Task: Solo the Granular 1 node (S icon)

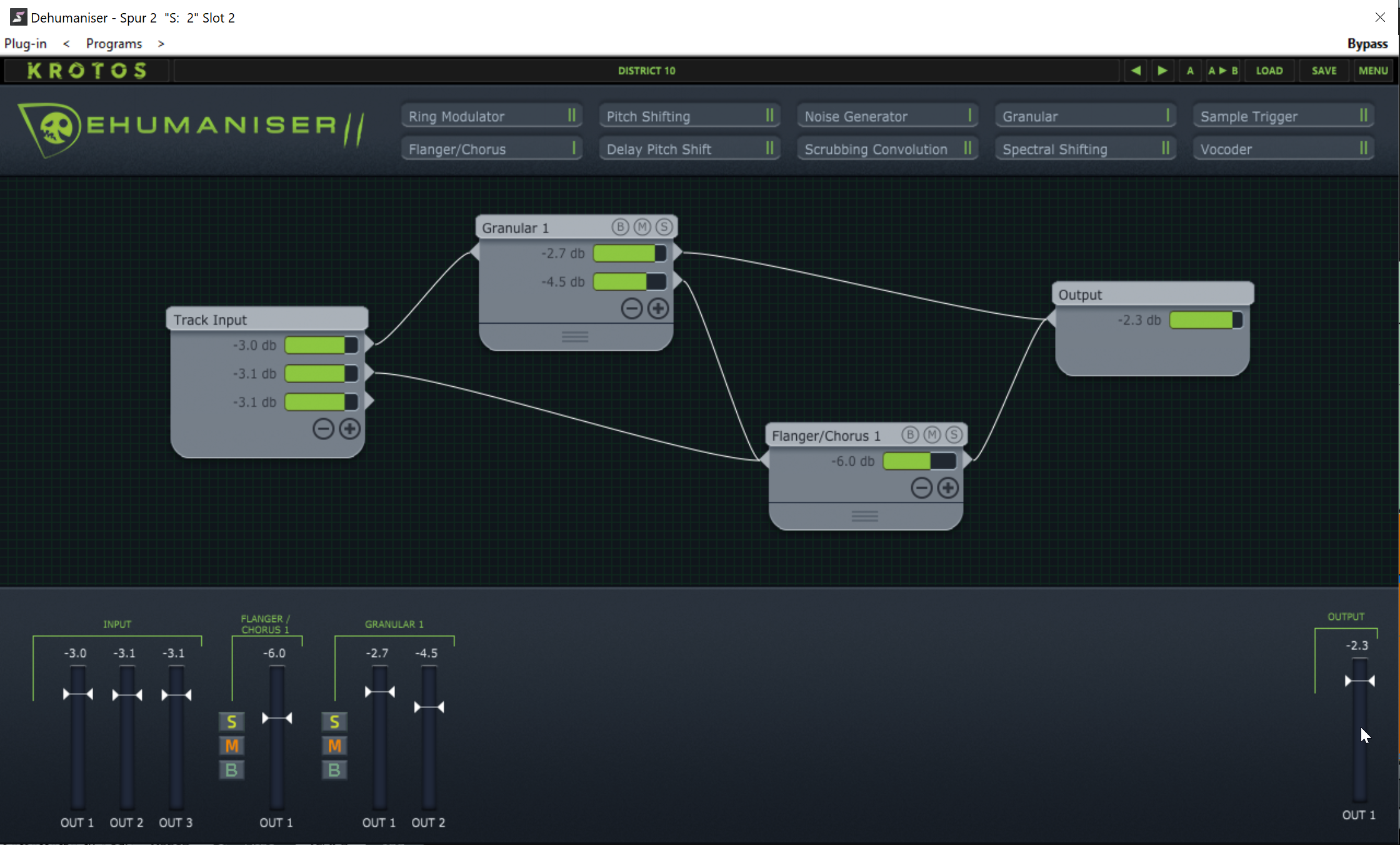Action: (664, 227)
